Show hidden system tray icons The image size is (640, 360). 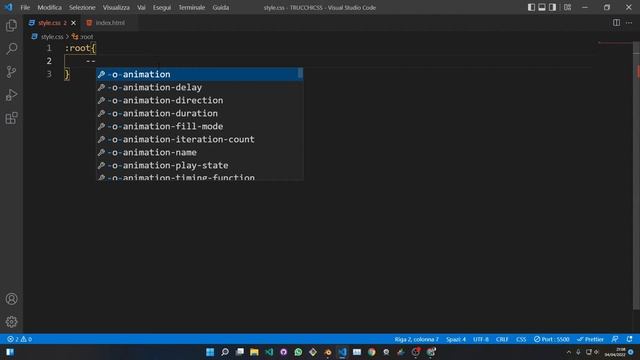click(569, 352)
